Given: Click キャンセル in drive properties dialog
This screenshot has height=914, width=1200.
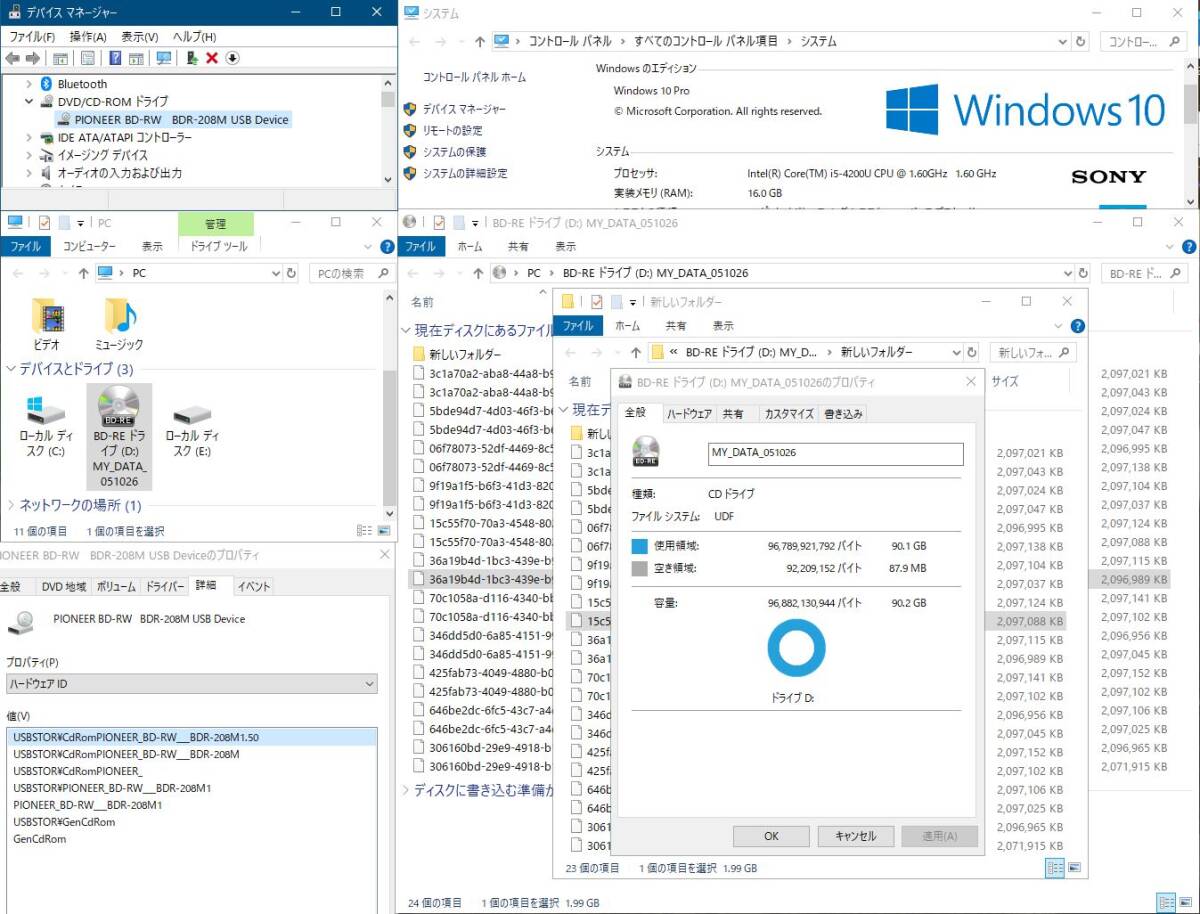Looking at the screenshot, I should click(x=855, y=836).
